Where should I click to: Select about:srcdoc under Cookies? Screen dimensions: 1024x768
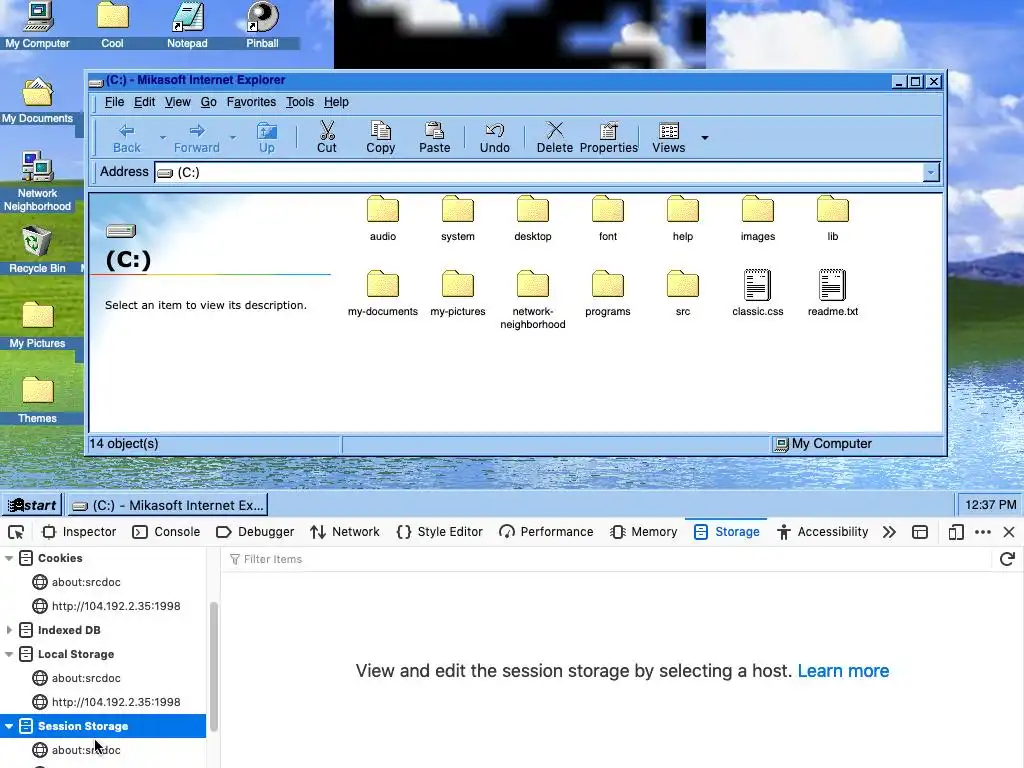tap(86, 582)
